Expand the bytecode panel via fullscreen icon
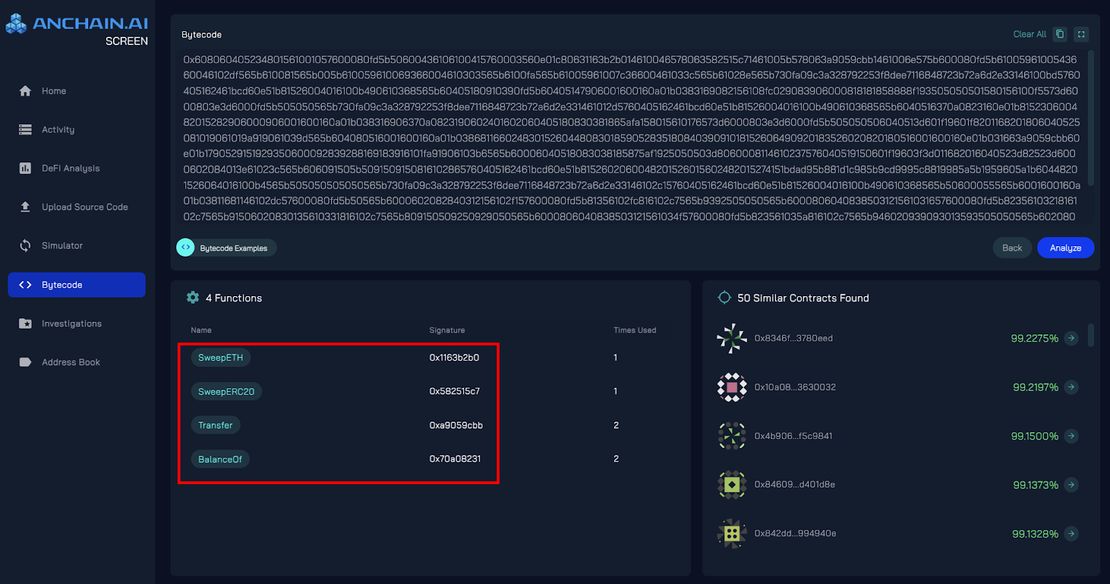 [1081, 33]
